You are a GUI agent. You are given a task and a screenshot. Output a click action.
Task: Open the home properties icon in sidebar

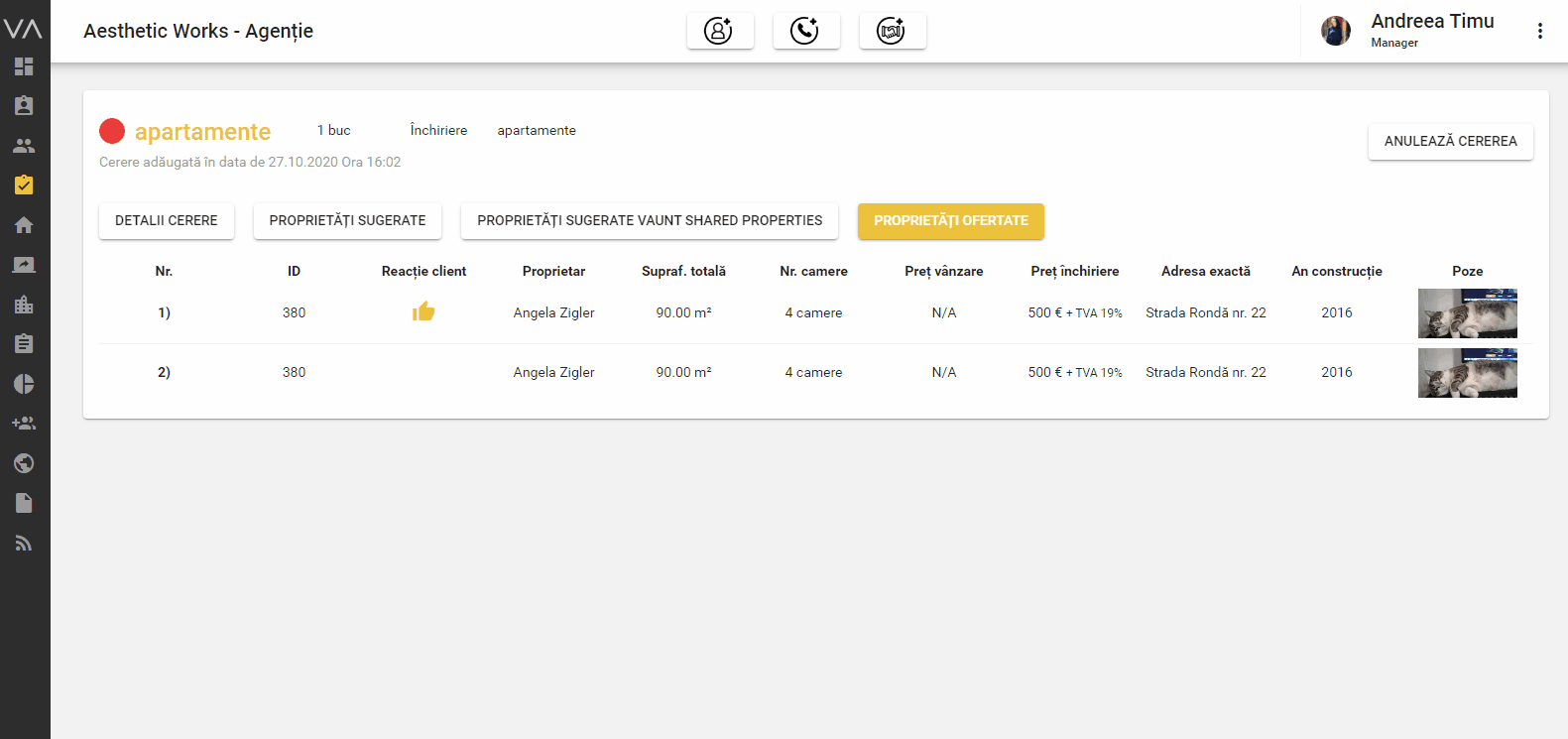(24, 225)
